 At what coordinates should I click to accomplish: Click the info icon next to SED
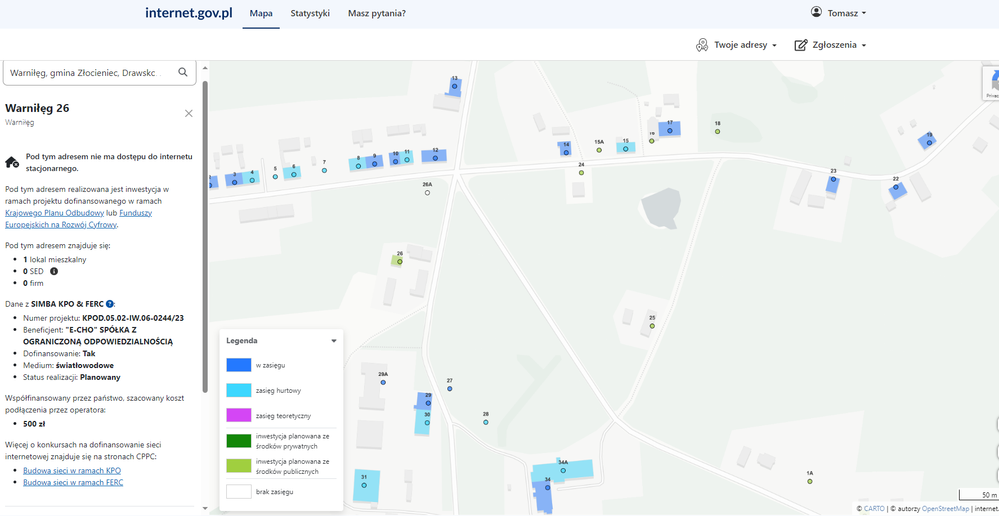pos(54,271)
